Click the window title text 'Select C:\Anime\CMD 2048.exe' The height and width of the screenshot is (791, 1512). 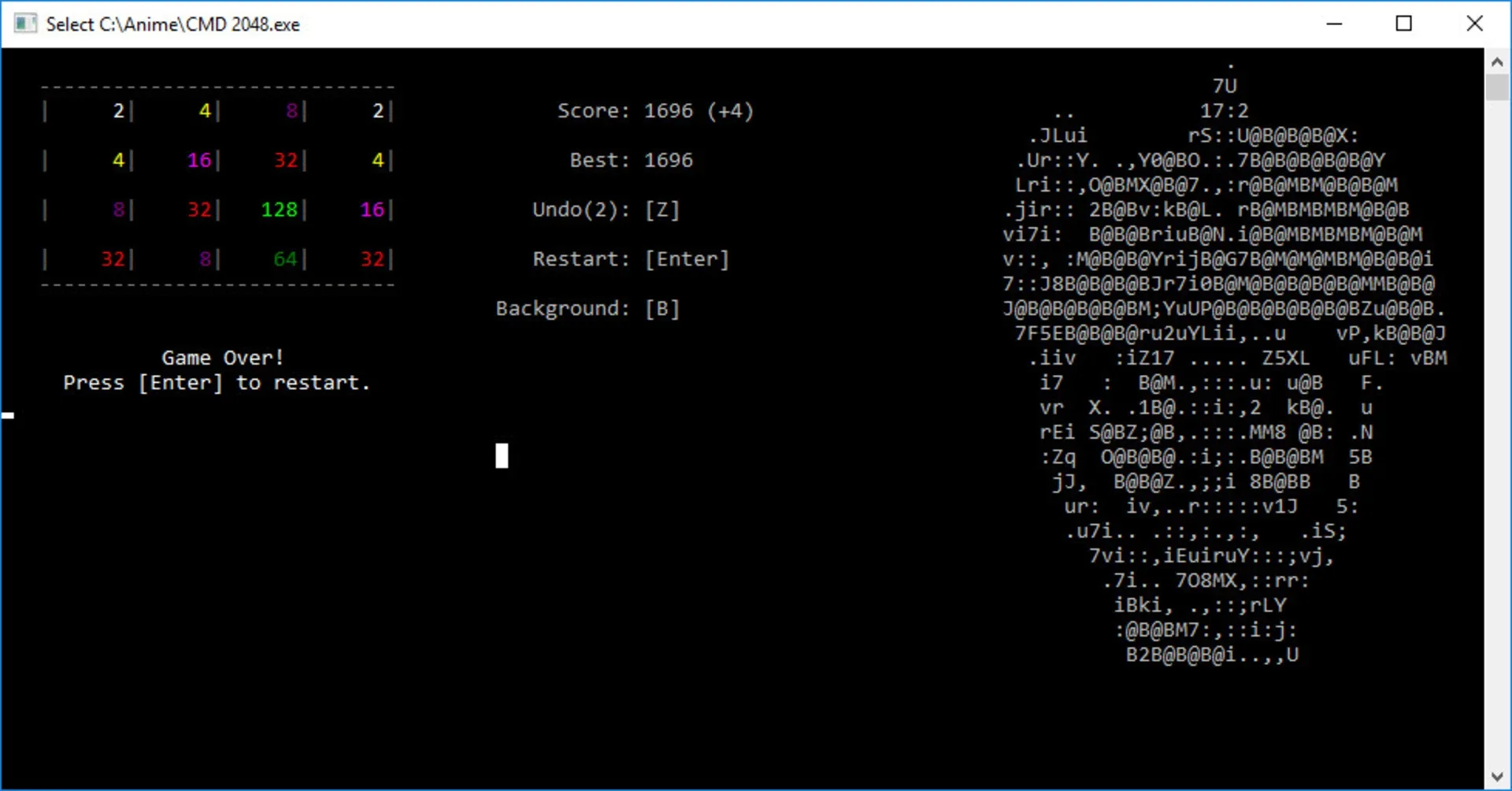coord(172,24)
